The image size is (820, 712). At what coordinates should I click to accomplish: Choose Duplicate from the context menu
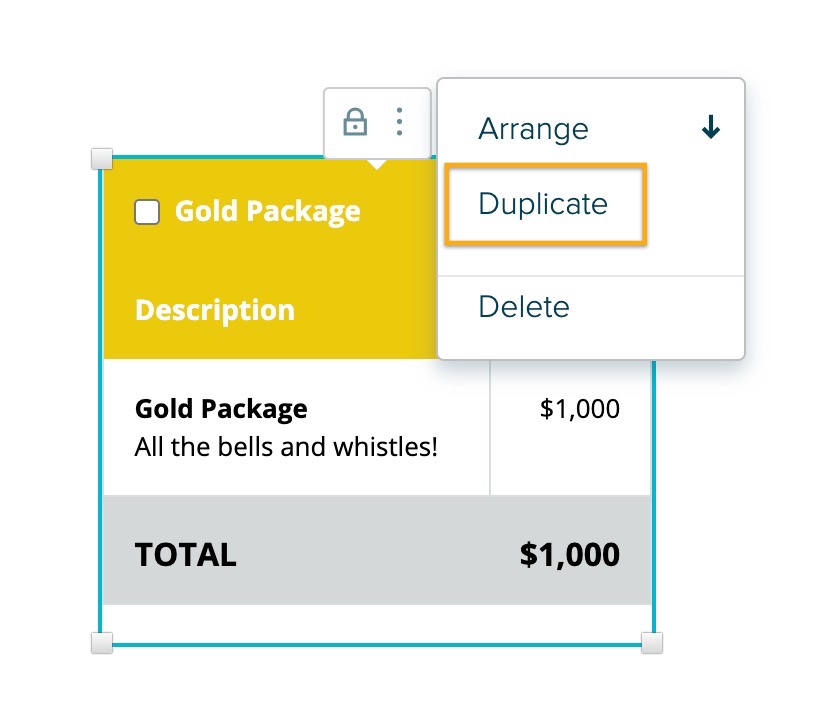[x=545, y=204]
